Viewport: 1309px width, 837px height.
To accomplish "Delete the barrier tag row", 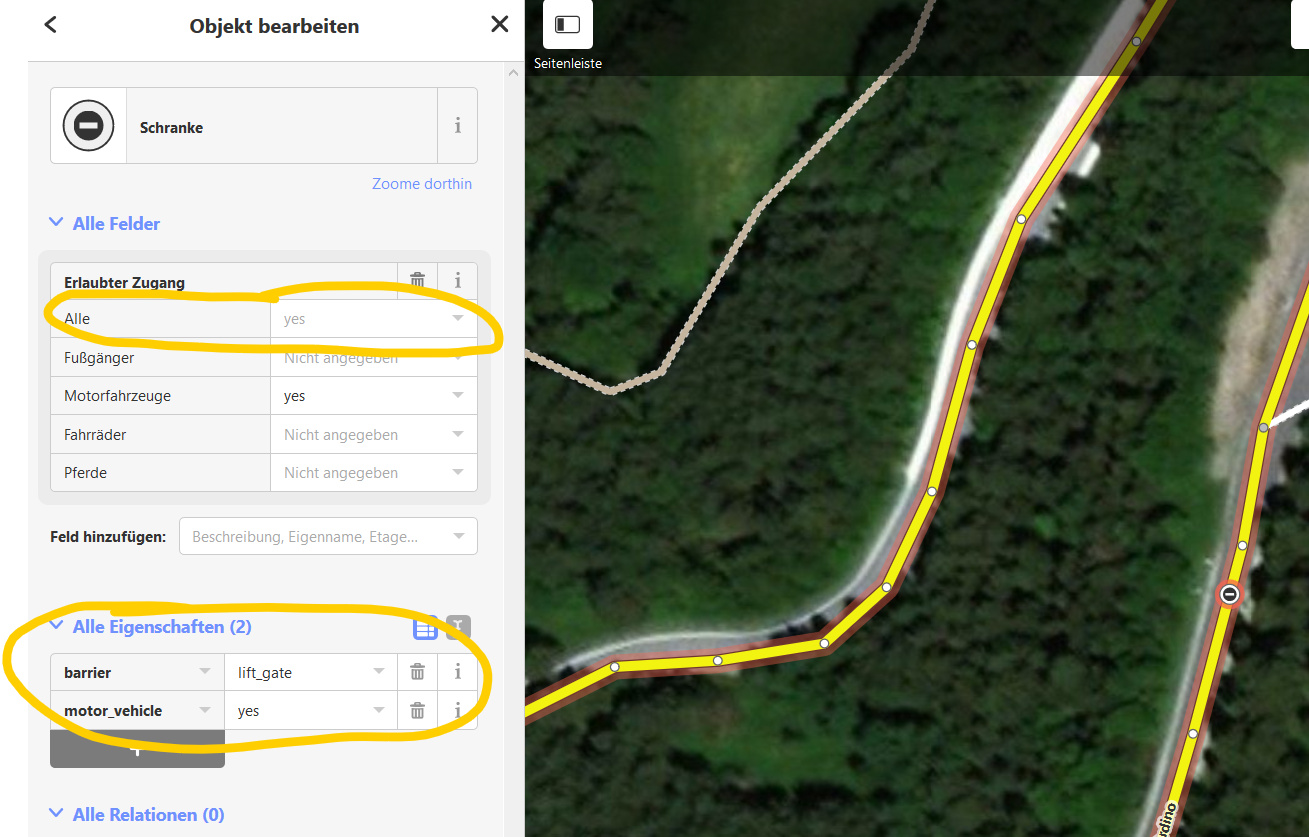I will 417,672.
